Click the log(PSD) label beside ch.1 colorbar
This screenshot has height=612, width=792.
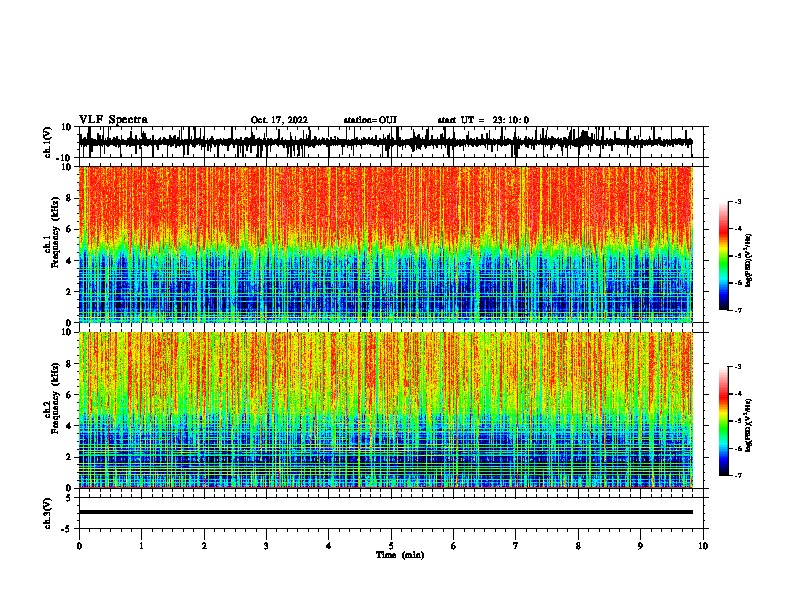(748, 261)
